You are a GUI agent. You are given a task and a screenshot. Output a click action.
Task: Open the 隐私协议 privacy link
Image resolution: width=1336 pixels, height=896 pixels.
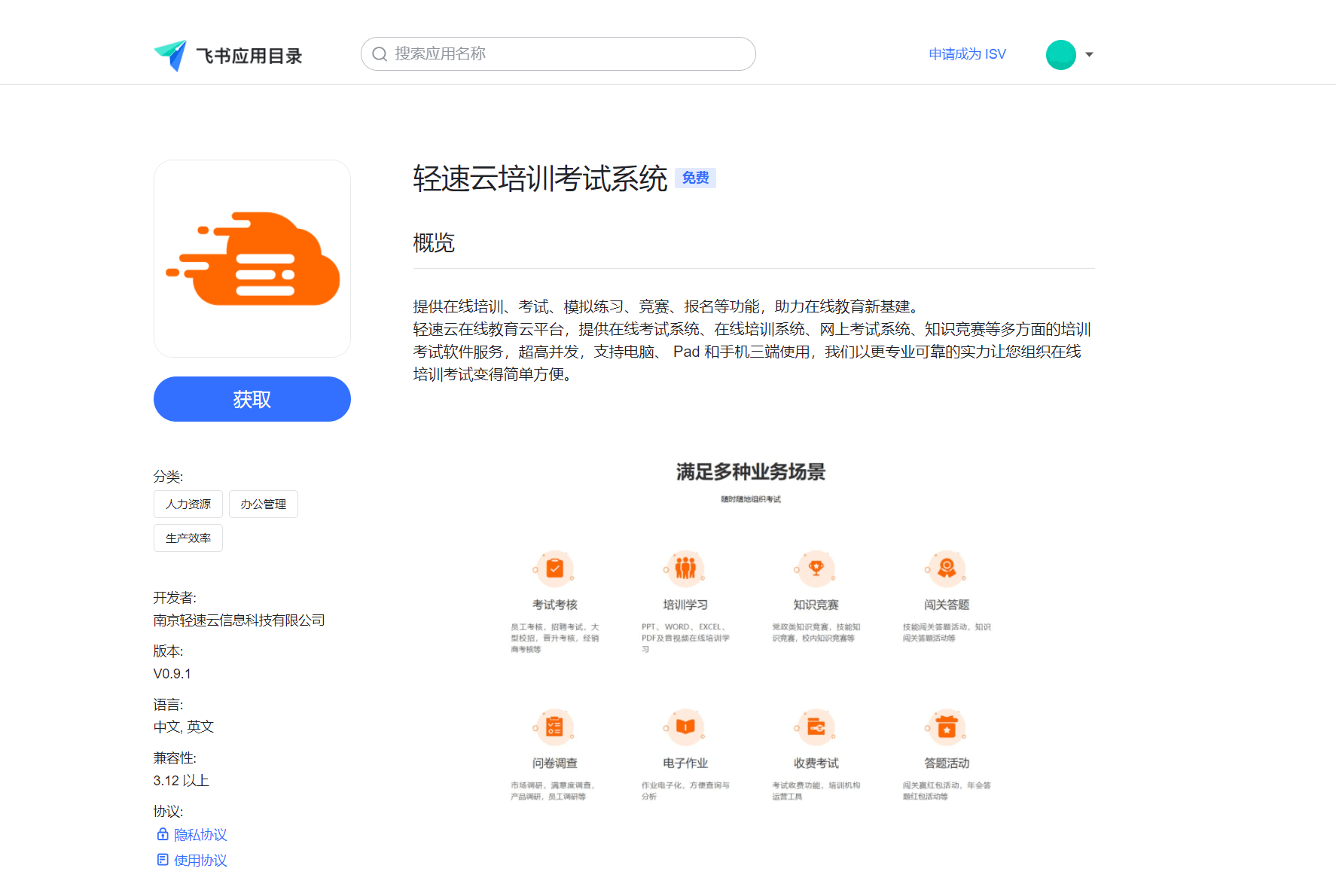pos(200,835)
